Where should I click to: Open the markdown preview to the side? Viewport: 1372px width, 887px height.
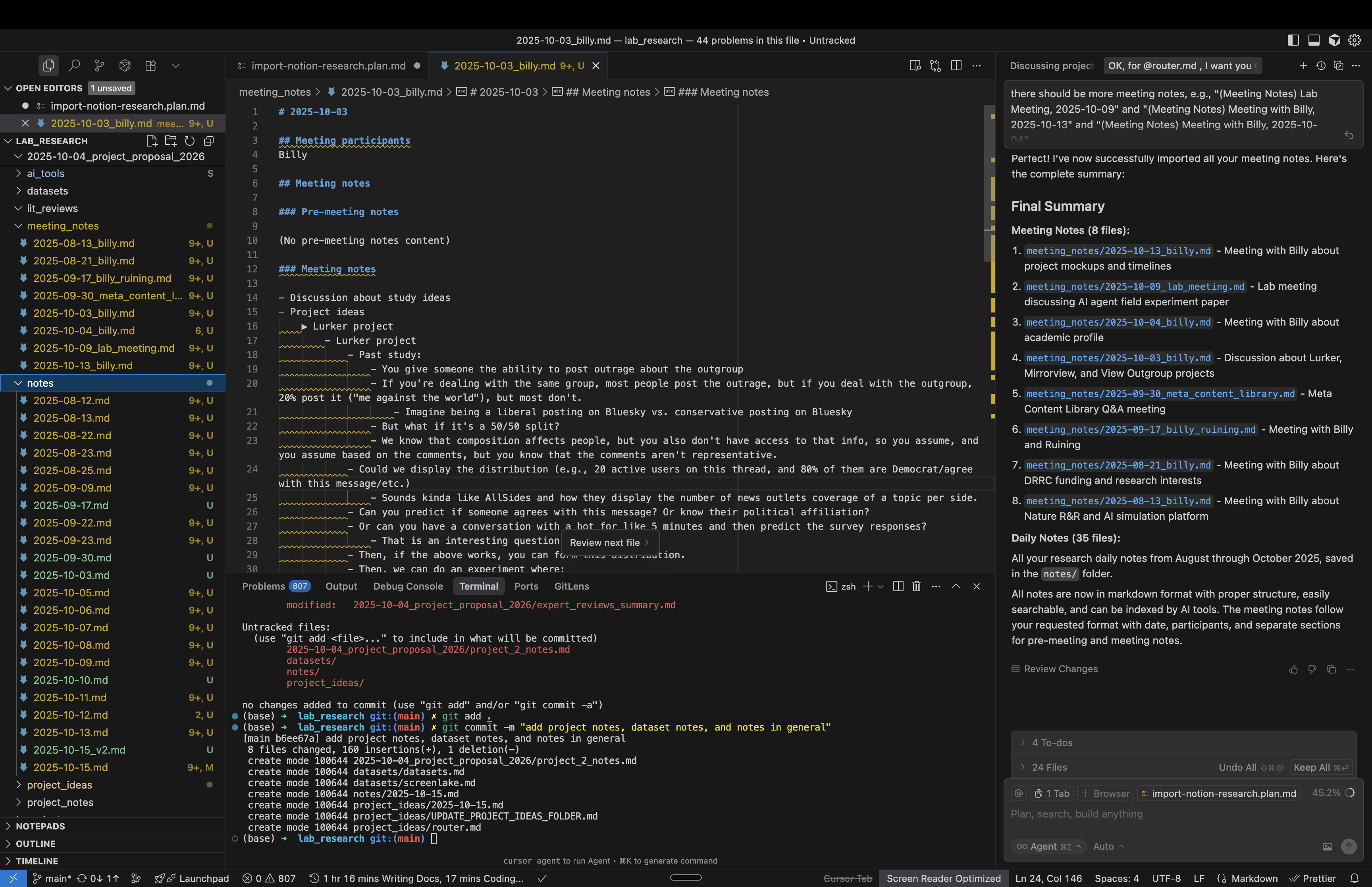point(915,66)
